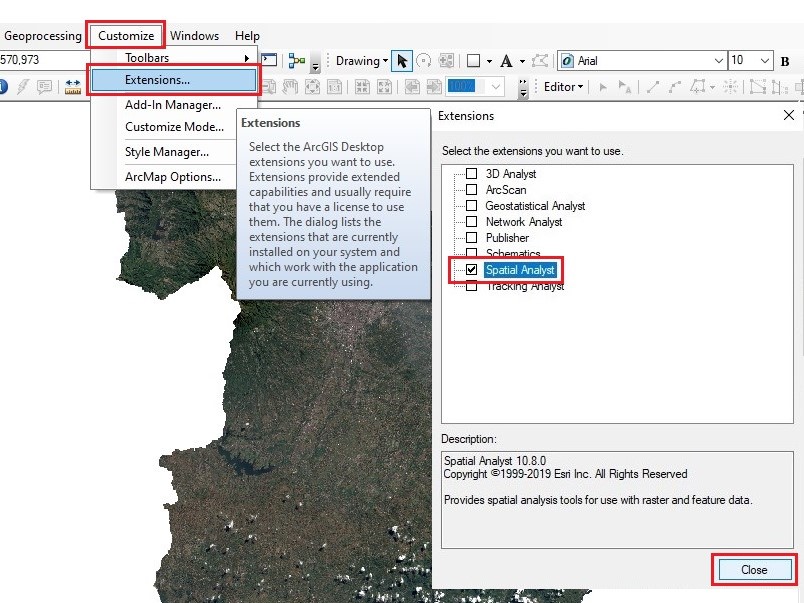The image size is (804, 603).
Task: Click the Spatial Analyst description text box
Action: (617, 499)
